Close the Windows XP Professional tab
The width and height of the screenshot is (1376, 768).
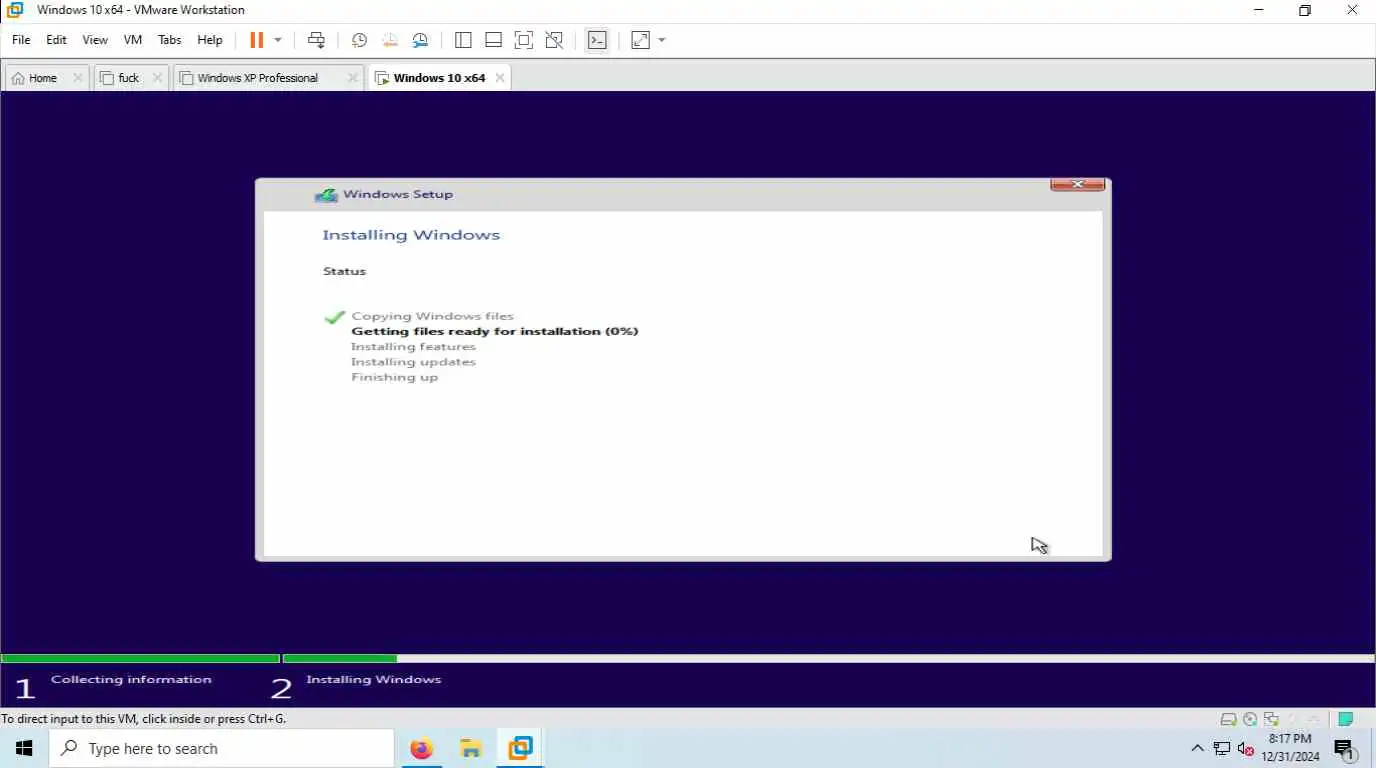(x=352, y=78)
